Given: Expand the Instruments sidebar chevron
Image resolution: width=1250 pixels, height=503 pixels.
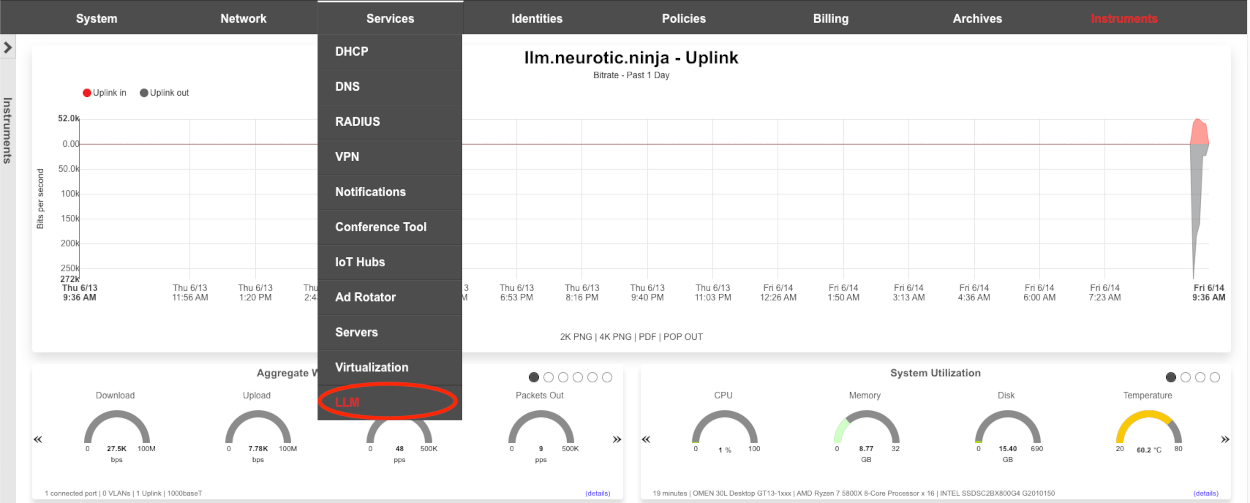Looking at the screenshot, I should [7, 47].
